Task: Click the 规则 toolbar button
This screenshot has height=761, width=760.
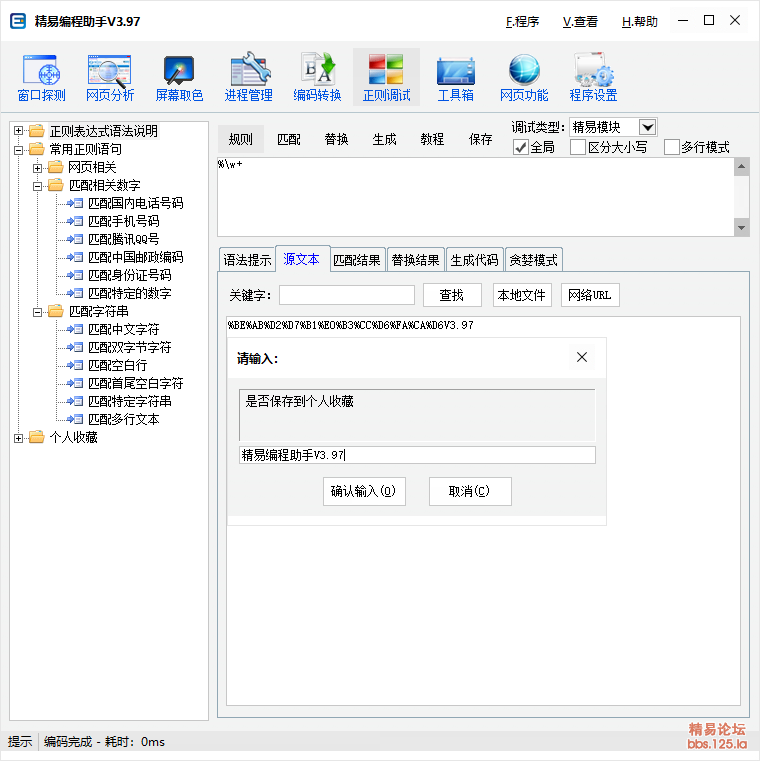Action: (241, 139)
